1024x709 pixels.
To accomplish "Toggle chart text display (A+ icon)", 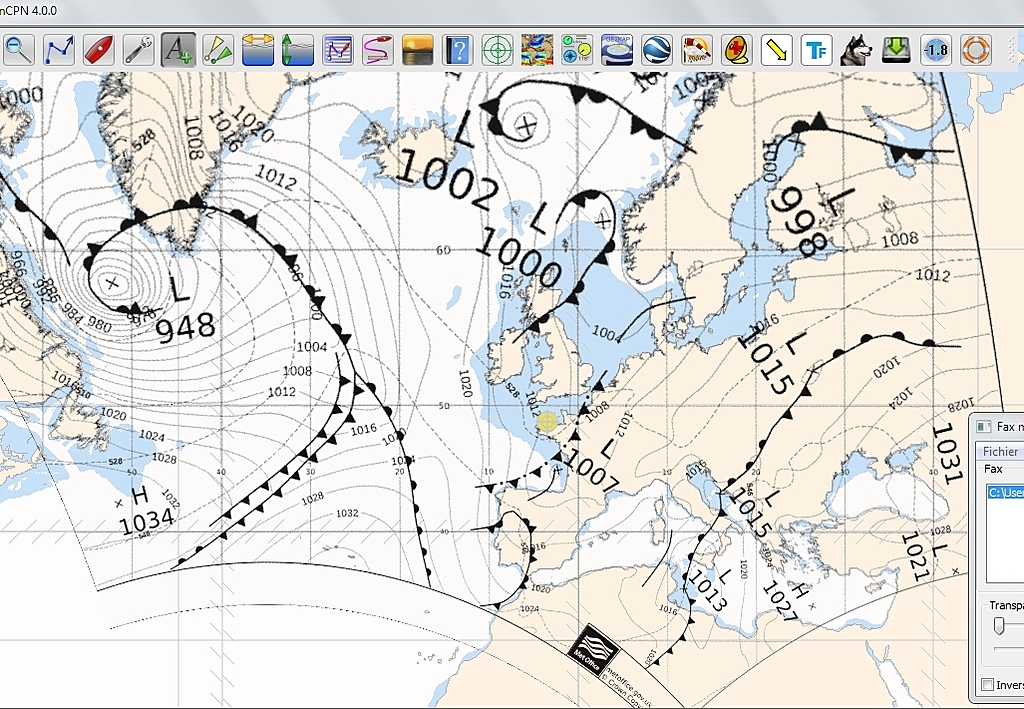I will click(178, 50).
